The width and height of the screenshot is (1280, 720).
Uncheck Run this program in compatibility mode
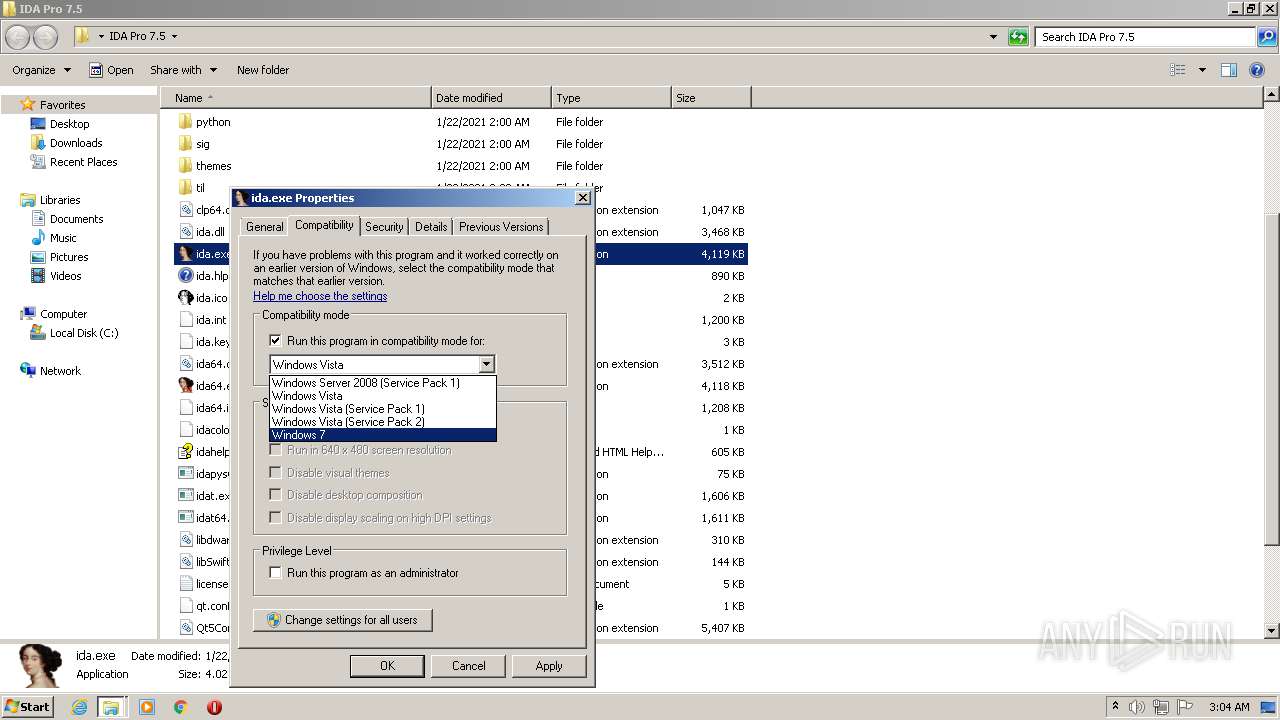coord(276,341)
